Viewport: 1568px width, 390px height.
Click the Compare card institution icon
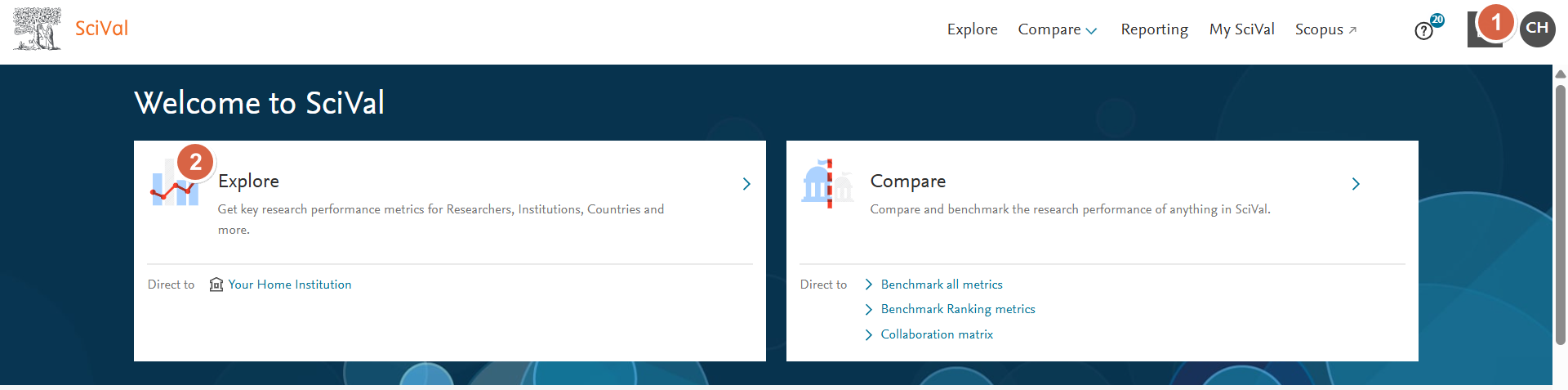click(x=827, y=183)
